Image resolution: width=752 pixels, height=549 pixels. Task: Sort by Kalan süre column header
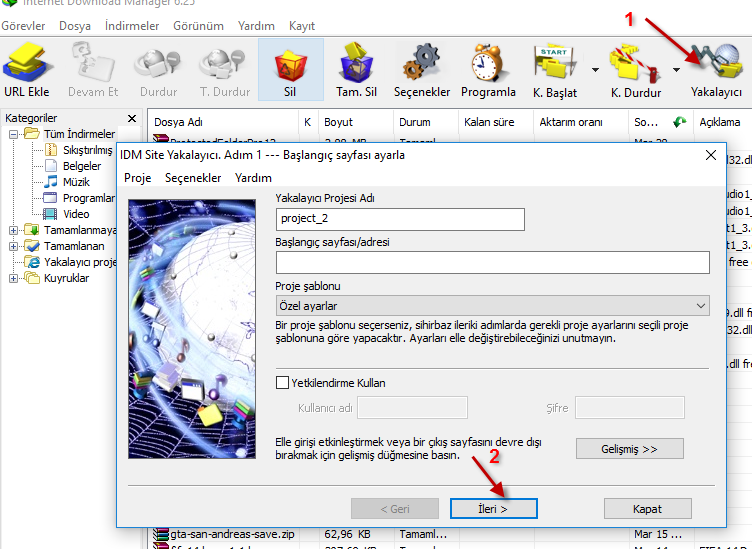pyautogui.click(x=496, y=122)
